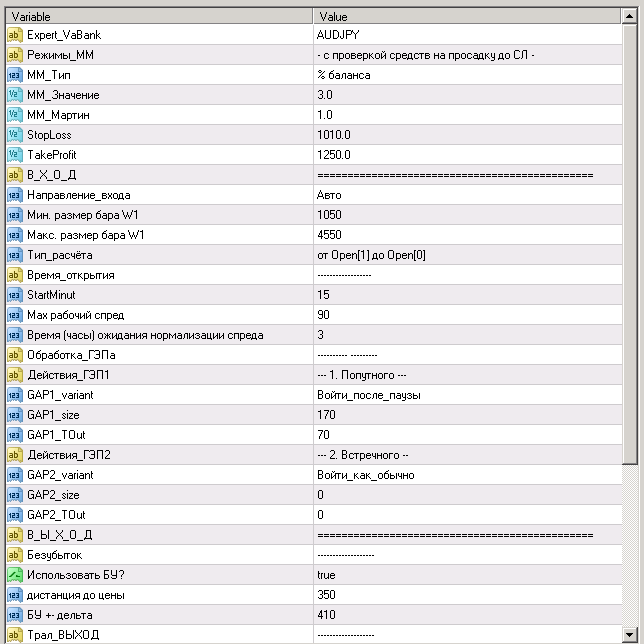Click the integer icon beside GAP2_variant

click(x=14, y=475)
